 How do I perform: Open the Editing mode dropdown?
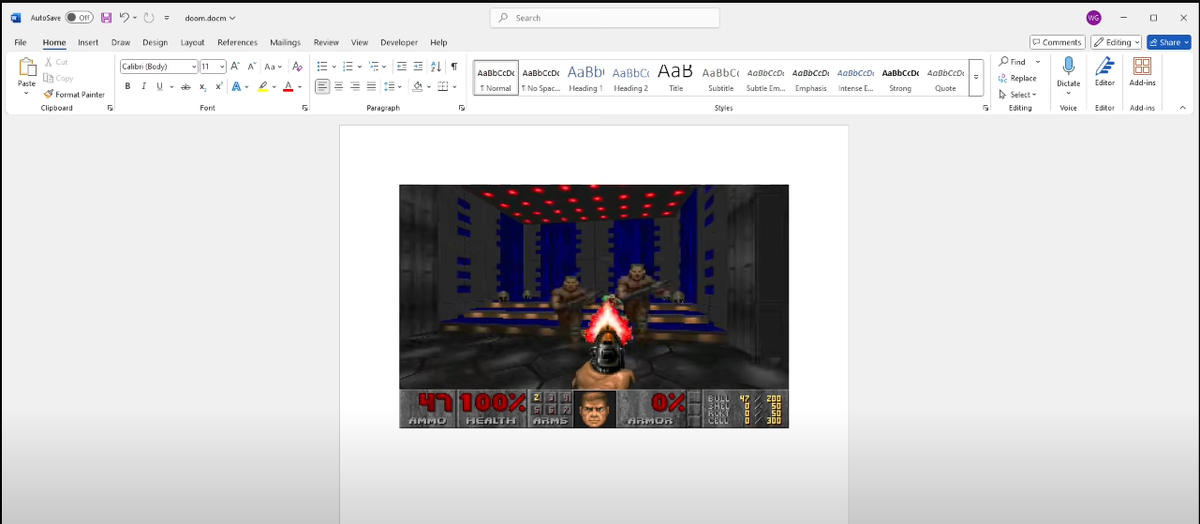tap(1115, 42)
